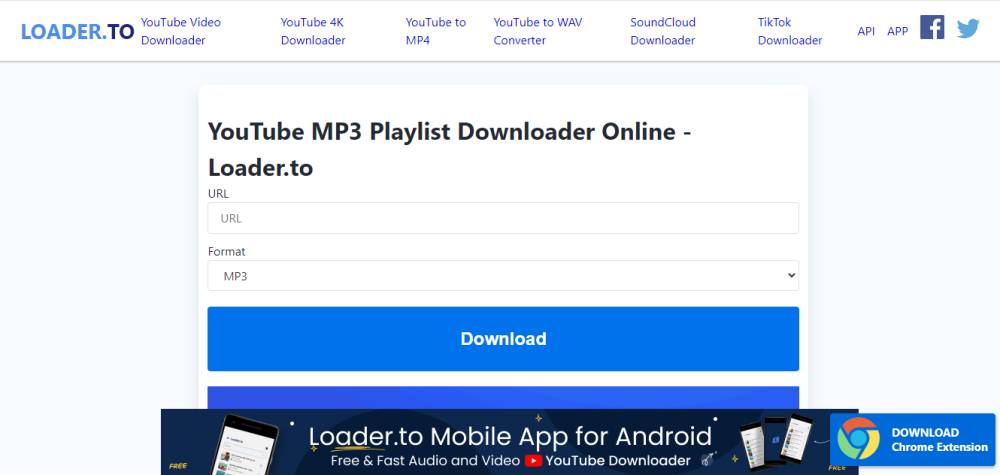The image size is (1000, 475).
Task: Open SoundCloud Downloader page
Action: click(663, 31)
